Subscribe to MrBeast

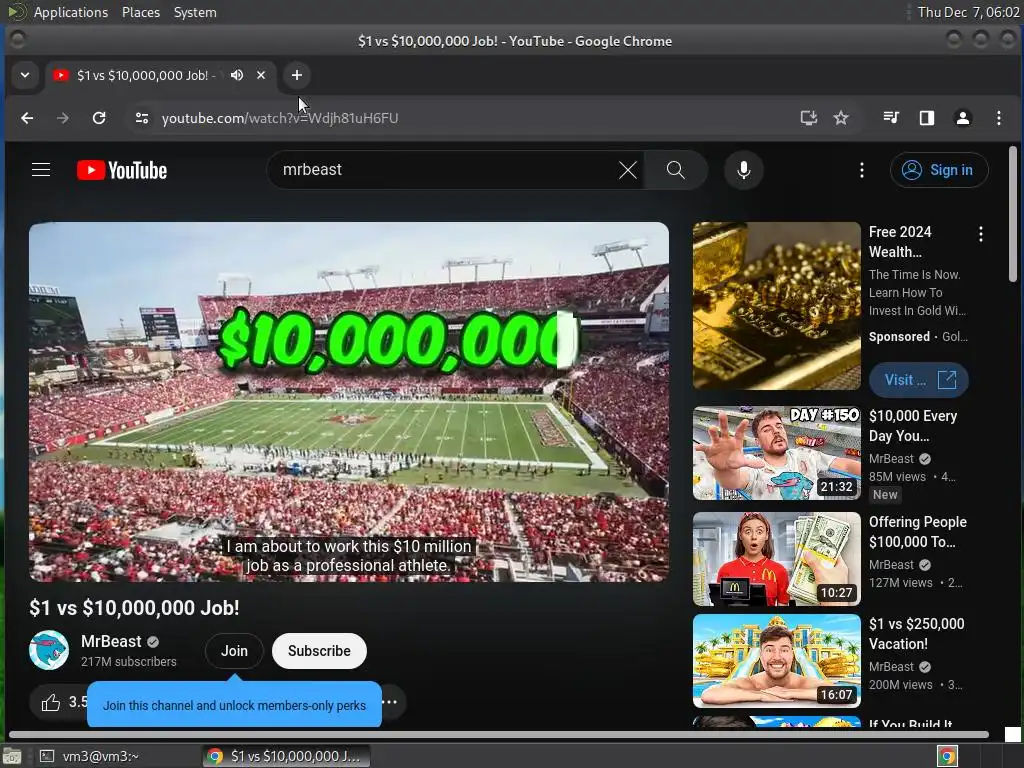tap(319, 651)
